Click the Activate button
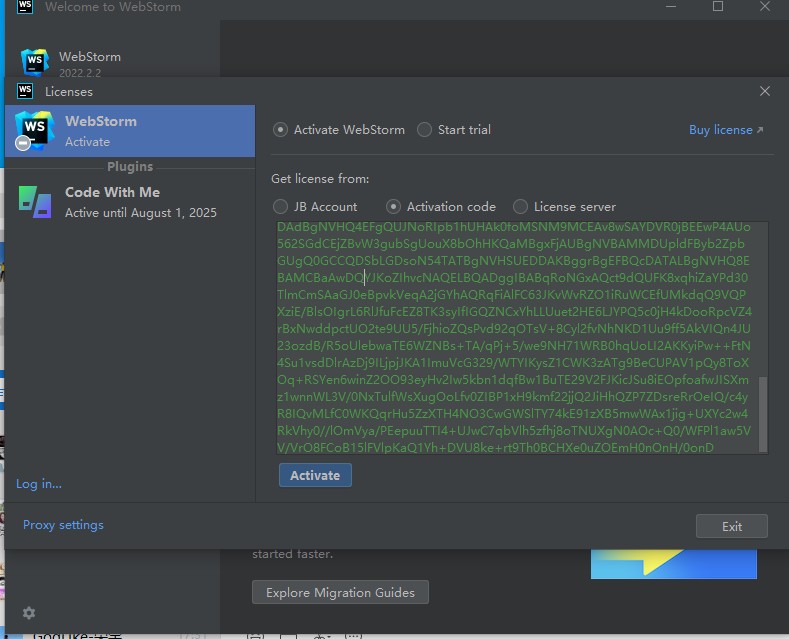Viewport: 789px width, 639px height. click(315, 475)
